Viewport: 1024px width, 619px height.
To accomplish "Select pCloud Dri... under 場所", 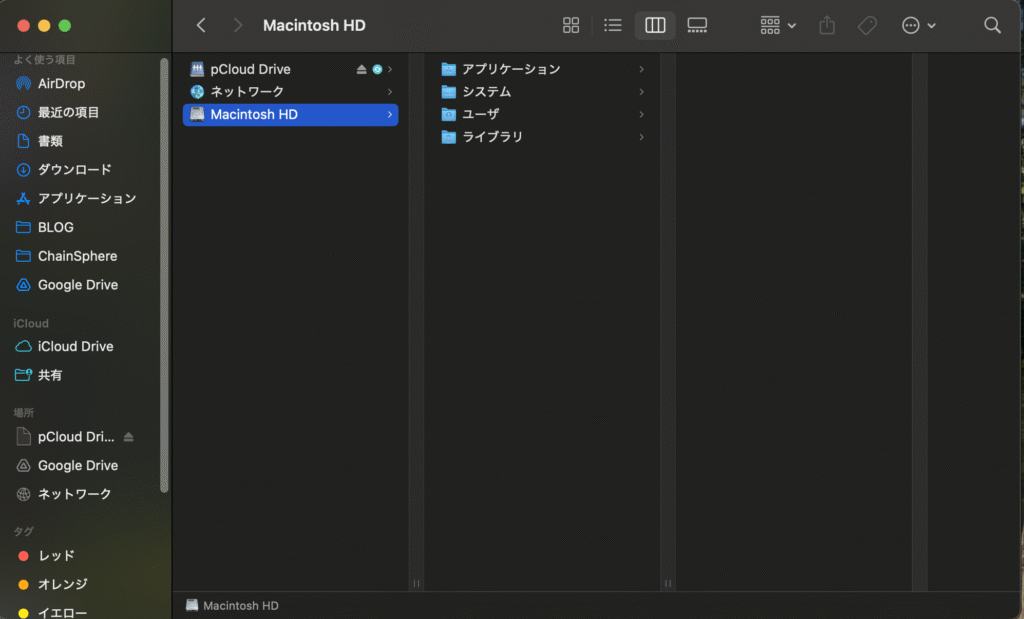I will (76, 437).
